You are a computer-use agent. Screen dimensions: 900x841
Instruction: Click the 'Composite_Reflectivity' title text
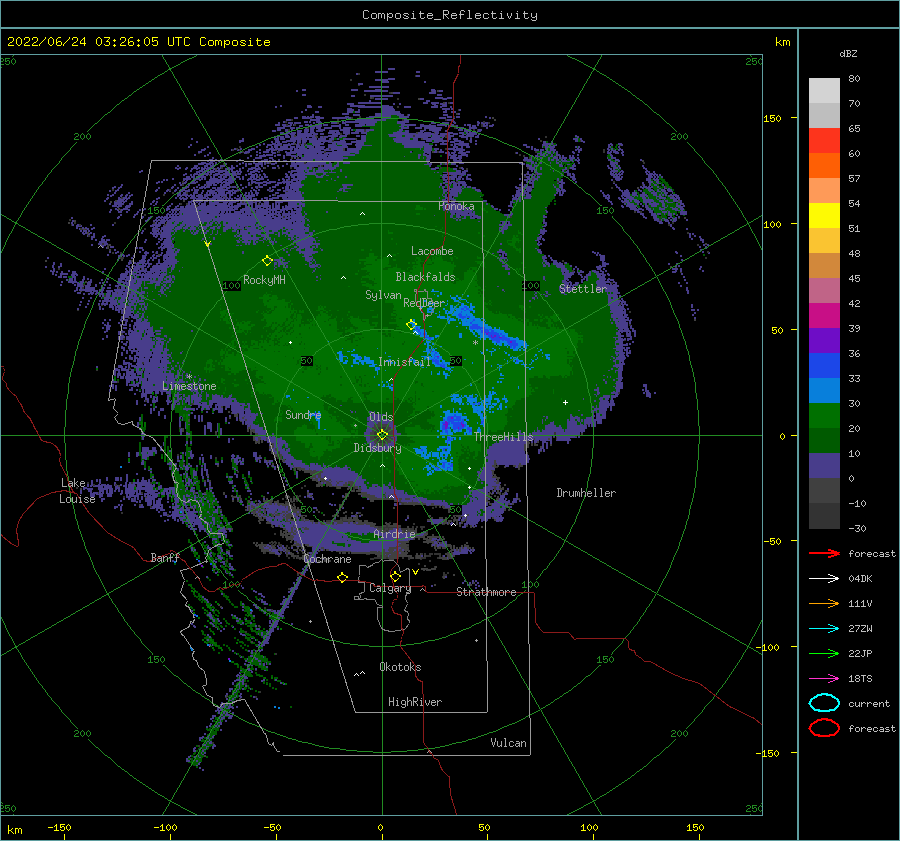450,15
